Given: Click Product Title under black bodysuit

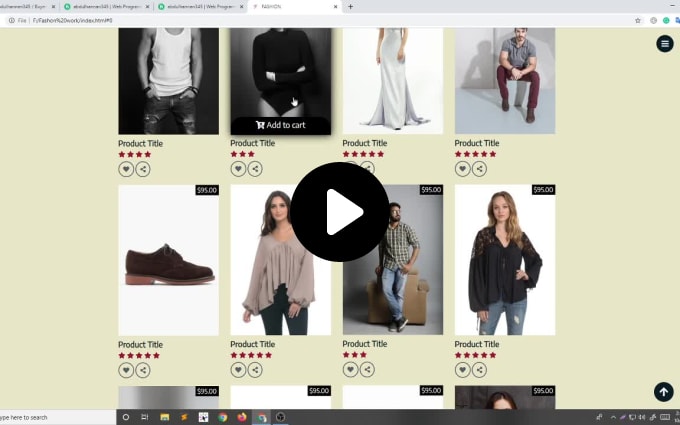Looking at the screenshot, I should (x=252, y=143).
